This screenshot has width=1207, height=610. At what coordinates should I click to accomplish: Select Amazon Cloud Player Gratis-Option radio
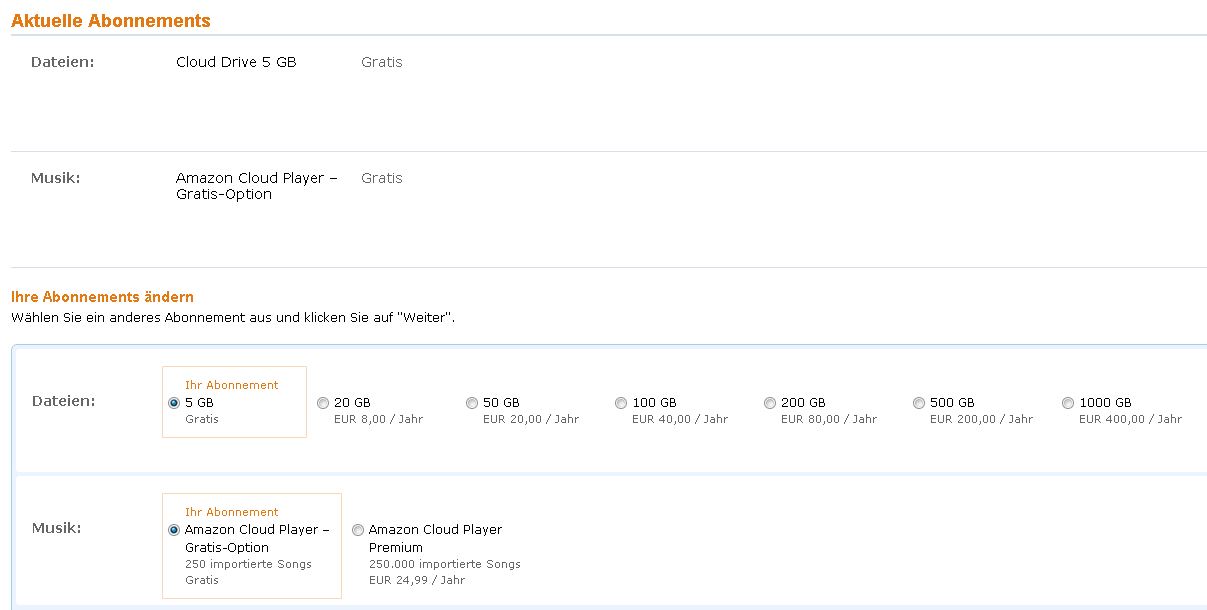pyautogui.click(x=174, y=530)
